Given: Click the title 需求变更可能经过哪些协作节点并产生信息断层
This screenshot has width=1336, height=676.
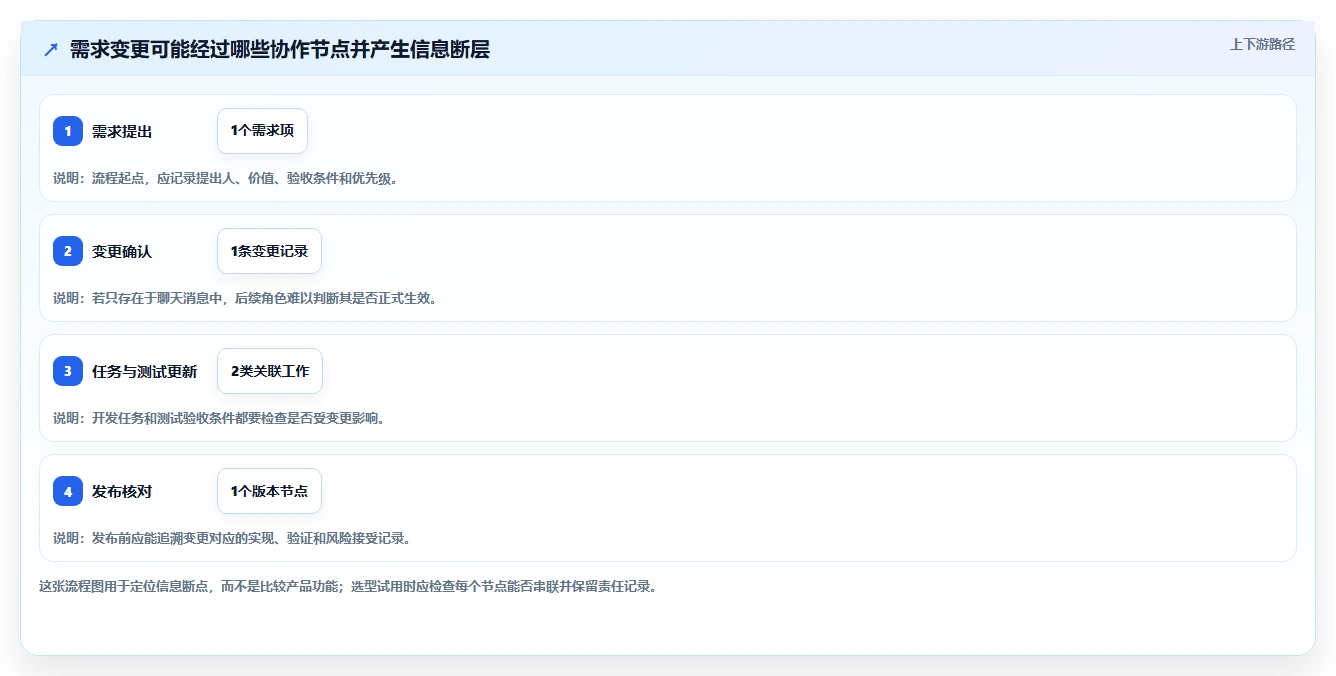Looking at the screenshot, I should (280, 50).
